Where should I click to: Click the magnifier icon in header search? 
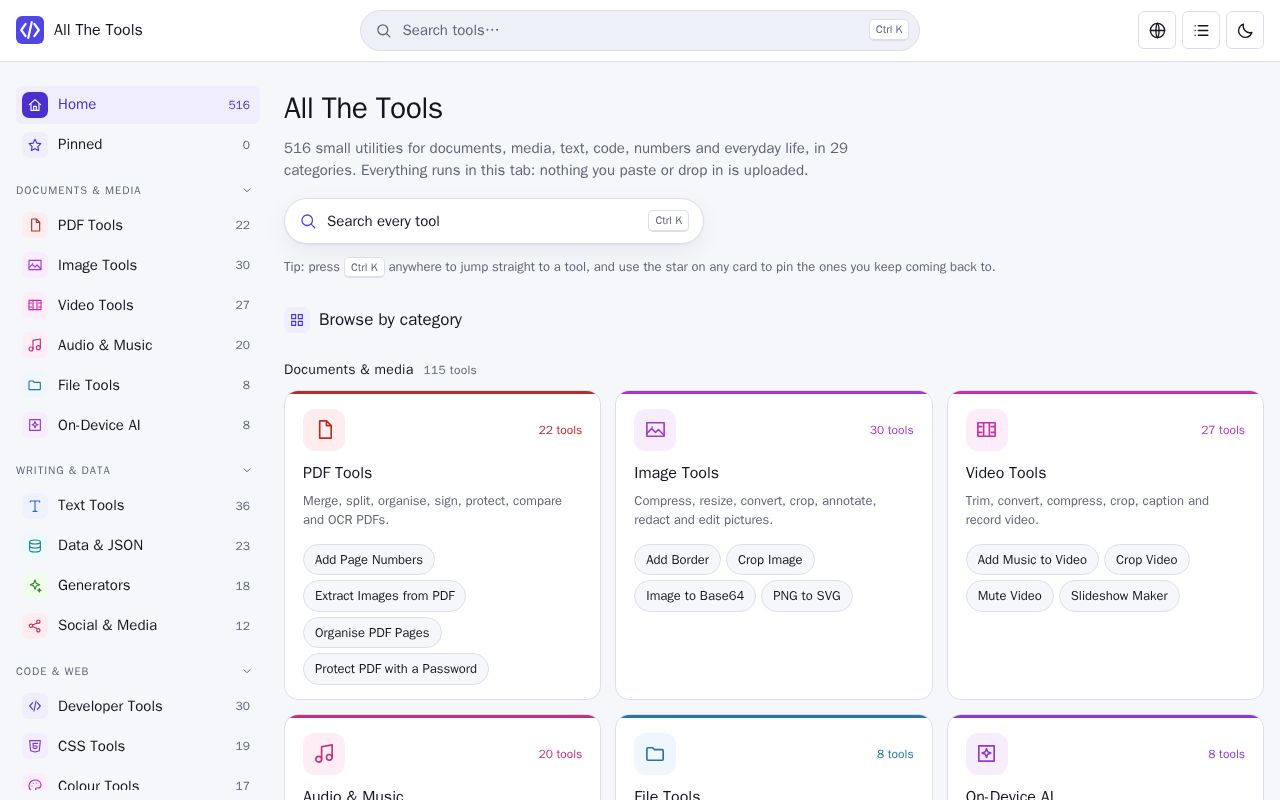(x=383, y=30)
